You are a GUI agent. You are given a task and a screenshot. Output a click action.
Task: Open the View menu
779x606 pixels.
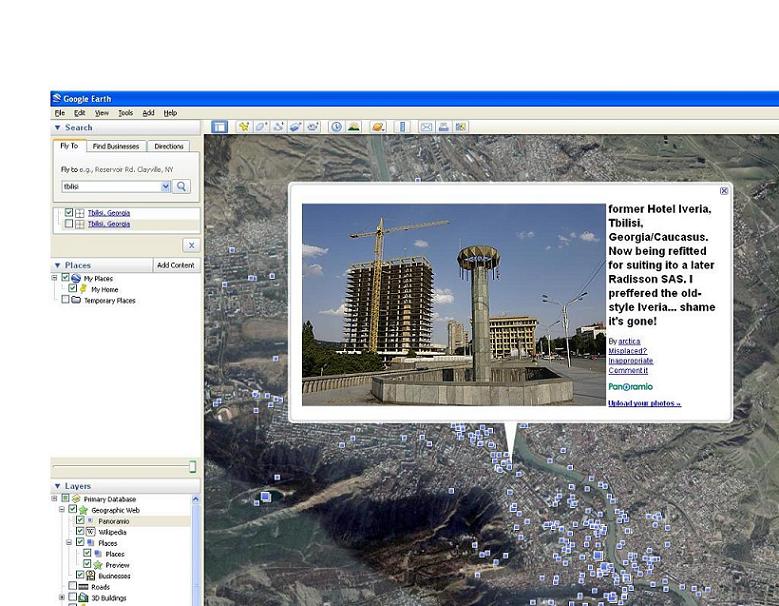point(102,113)
